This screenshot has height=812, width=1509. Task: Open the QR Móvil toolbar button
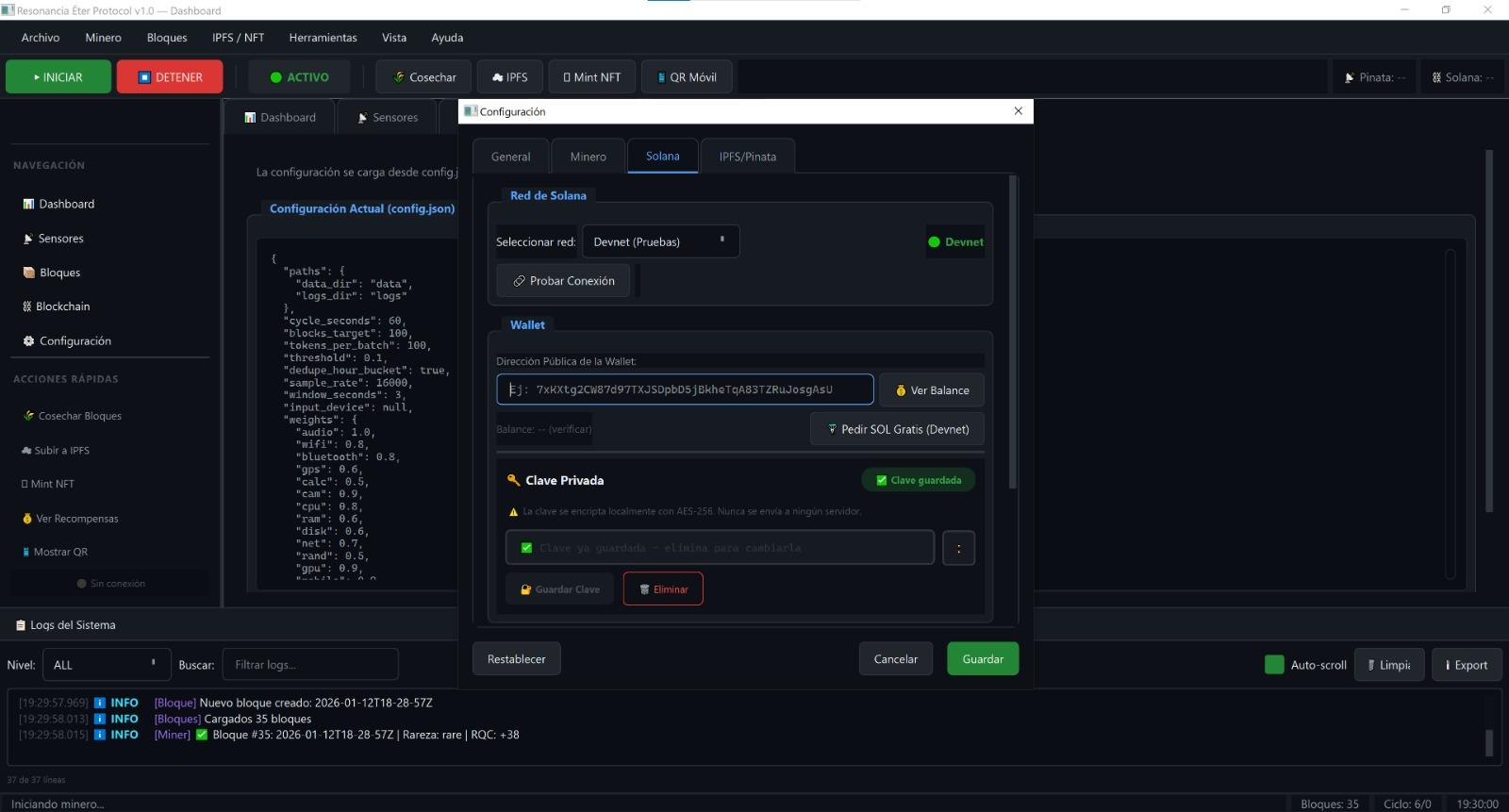(x=686, y=77)
